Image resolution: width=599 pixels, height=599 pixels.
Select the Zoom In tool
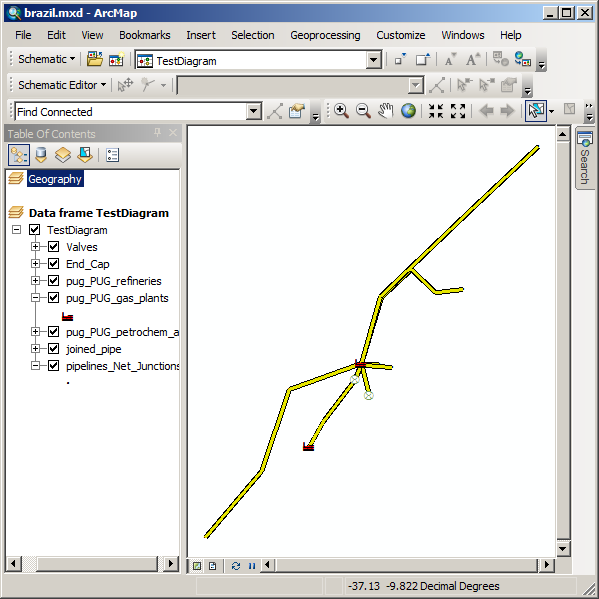point(341,111)
